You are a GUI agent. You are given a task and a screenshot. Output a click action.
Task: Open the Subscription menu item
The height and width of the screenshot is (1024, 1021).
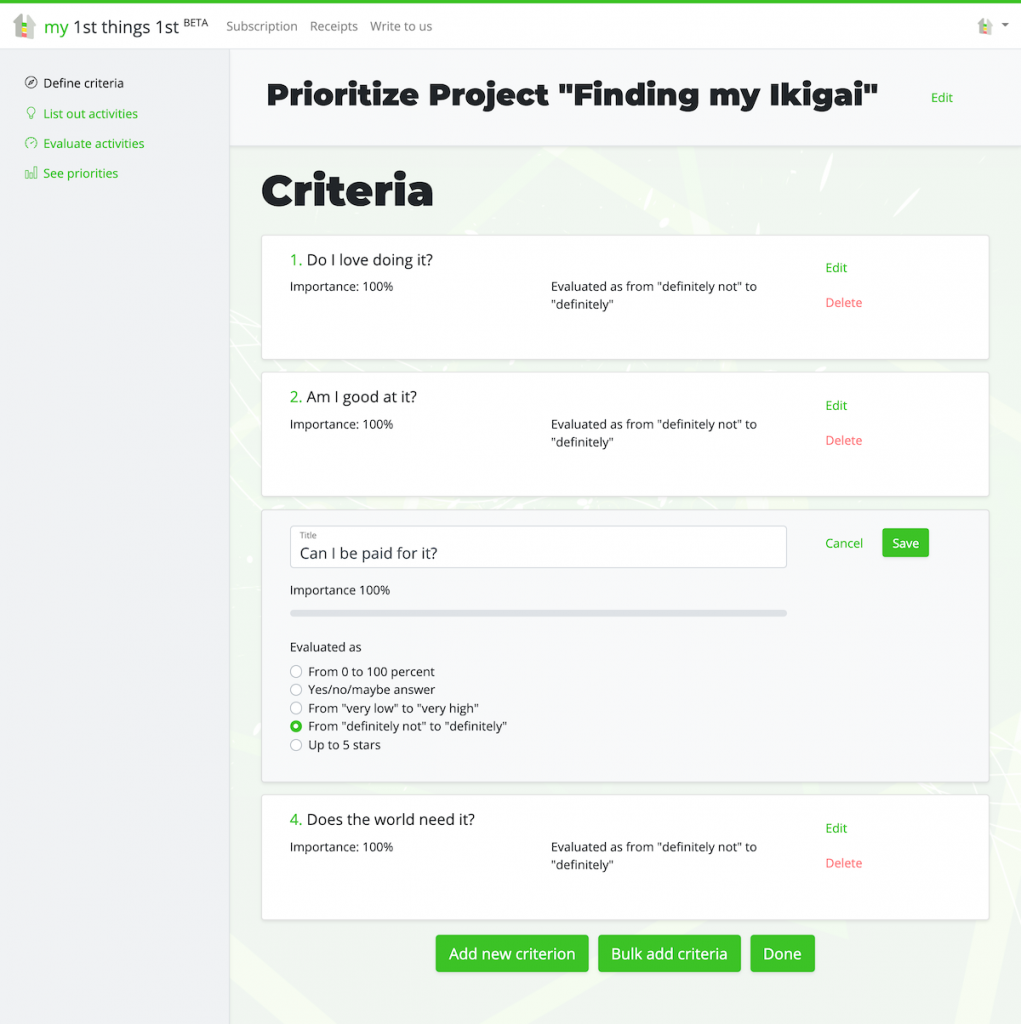coord(262,27)
